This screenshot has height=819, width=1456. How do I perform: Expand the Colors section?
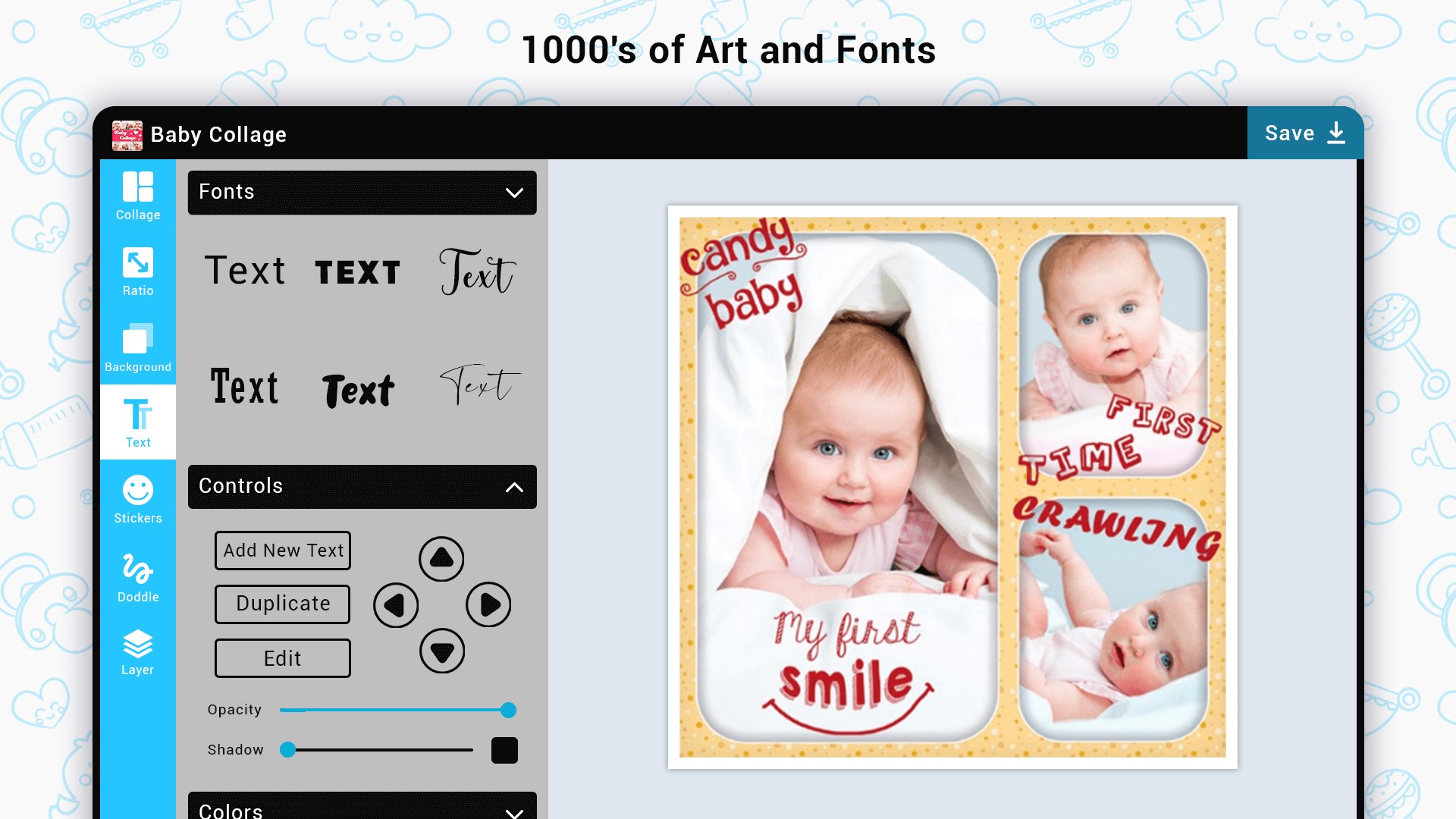(514, 811)
